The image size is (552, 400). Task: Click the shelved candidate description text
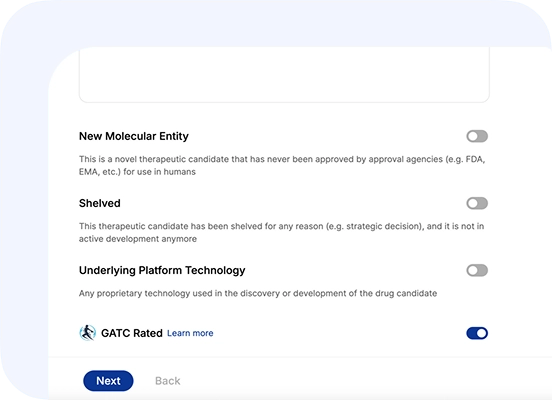[x=281, y=232]
